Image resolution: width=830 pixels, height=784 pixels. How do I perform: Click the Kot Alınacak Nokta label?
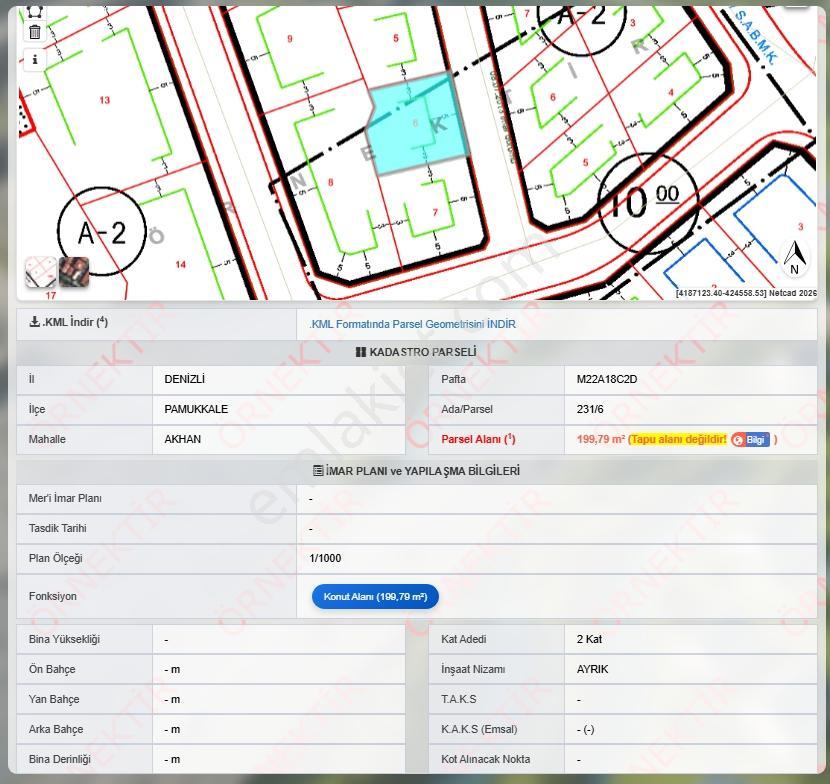click(485, 759)
